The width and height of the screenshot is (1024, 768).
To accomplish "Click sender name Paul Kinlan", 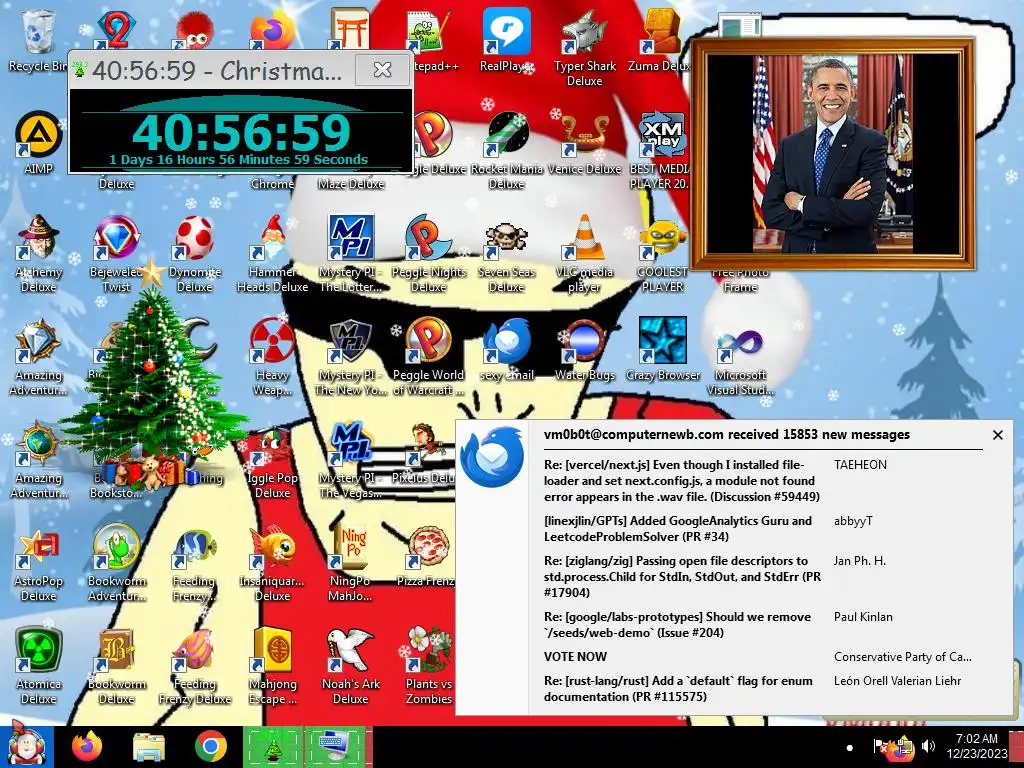I will [863, 616].
